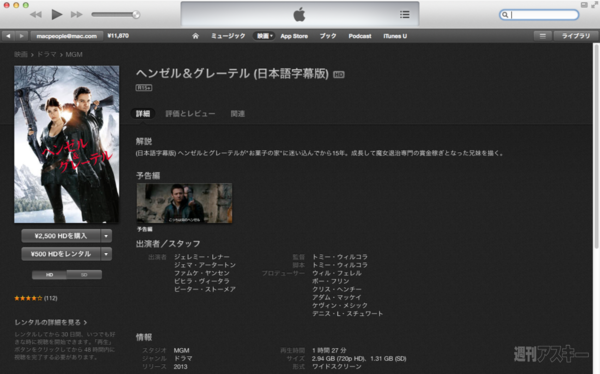
Task: Click the fast-forward button
Action: 77,15
